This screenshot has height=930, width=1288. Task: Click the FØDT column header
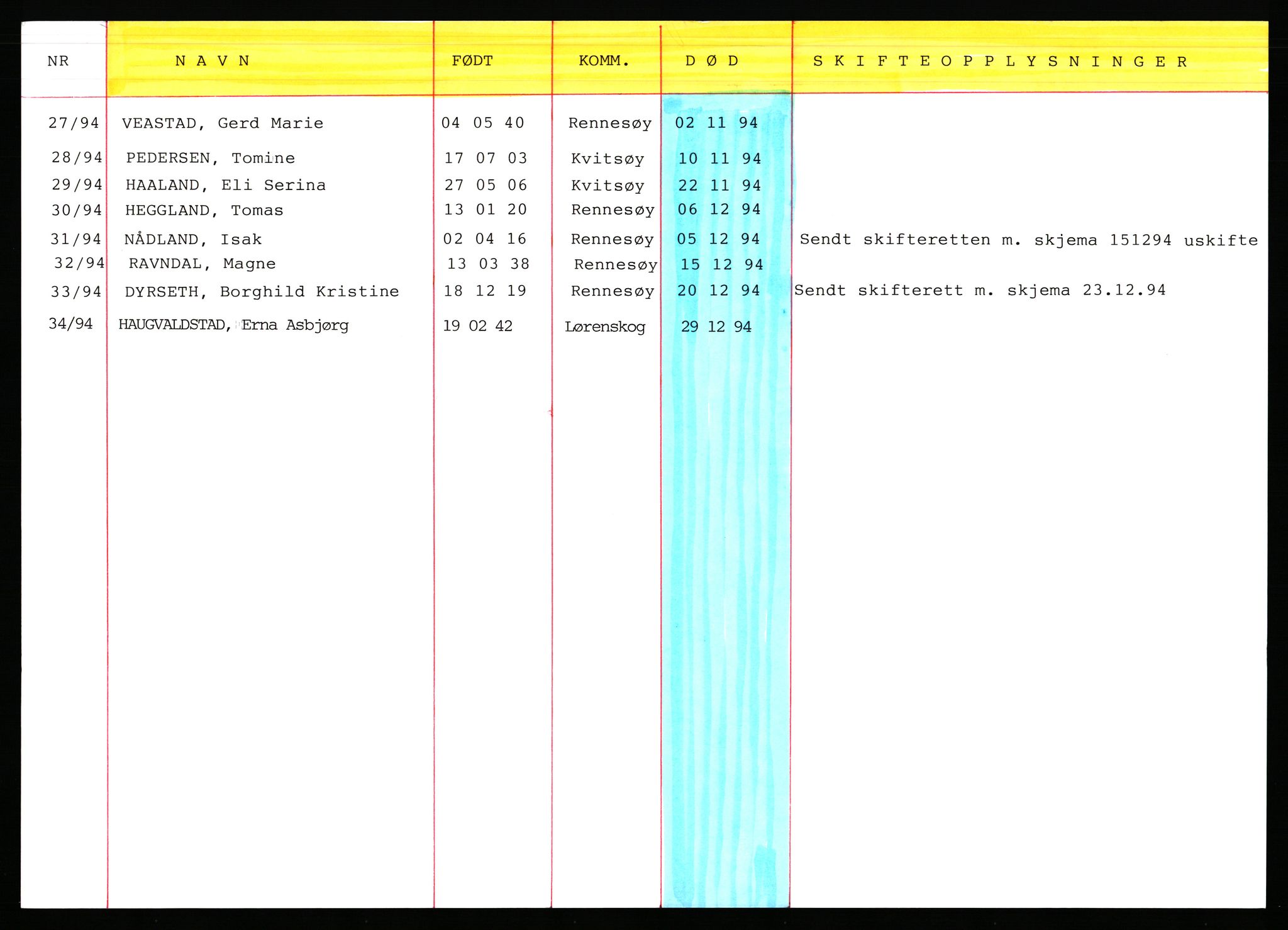[x=472, y=61]
